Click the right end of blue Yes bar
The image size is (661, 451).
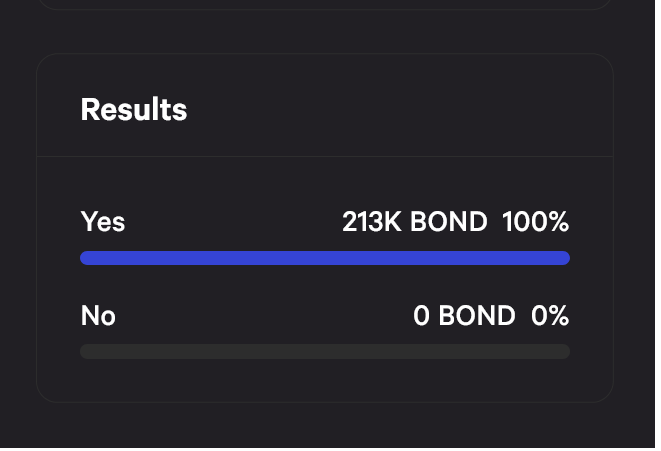[x=564, y=258]
